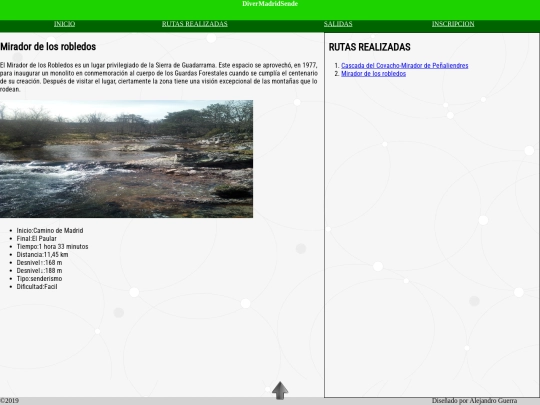
Task: Go to the SALIDAS menu item
Action: (x=338, y=24)
